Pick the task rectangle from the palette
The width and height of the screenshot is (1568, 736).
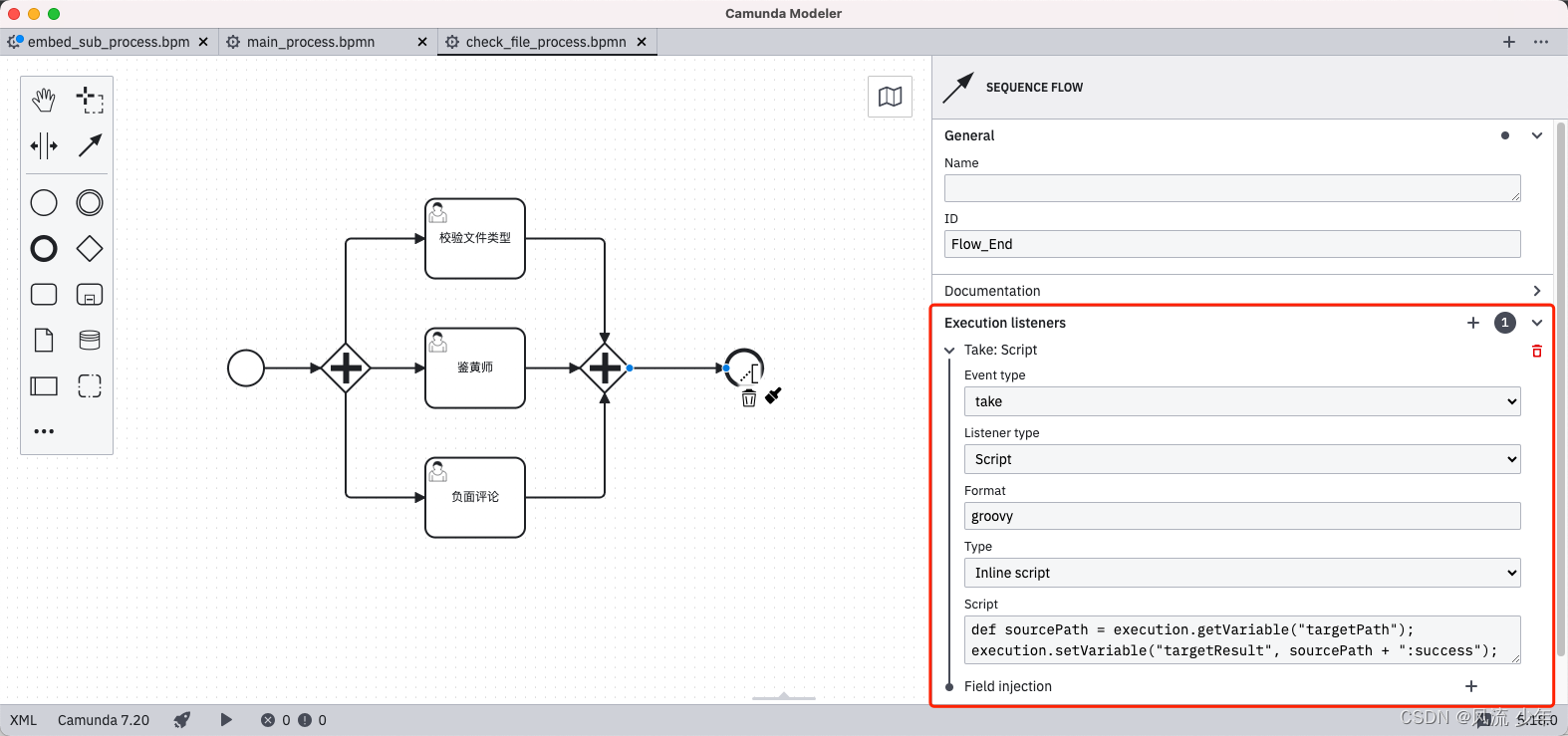coord(44,295)
